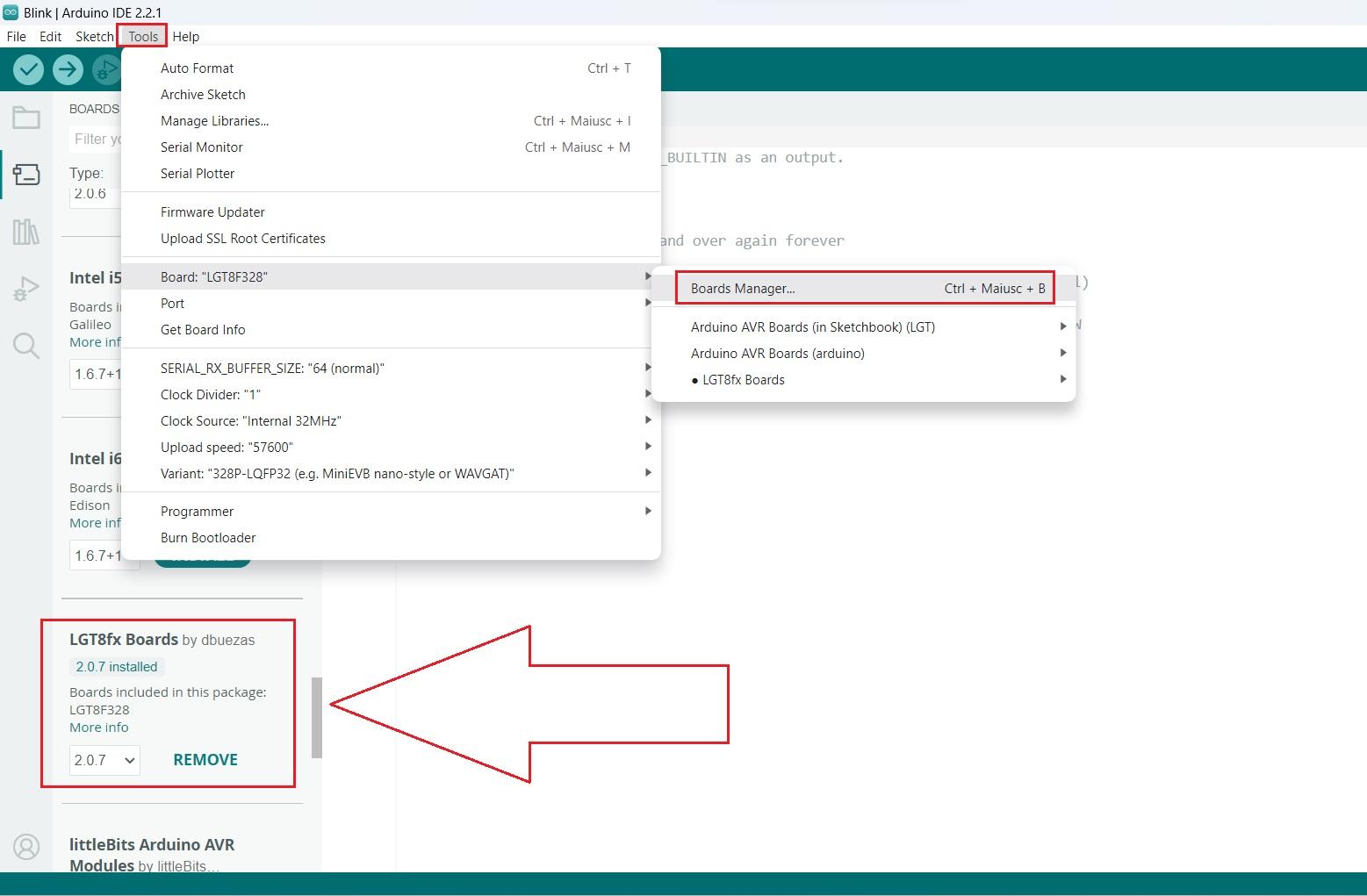Select the Boards Manager sidebar icon
1367x896 pixels.
[26, 175]
